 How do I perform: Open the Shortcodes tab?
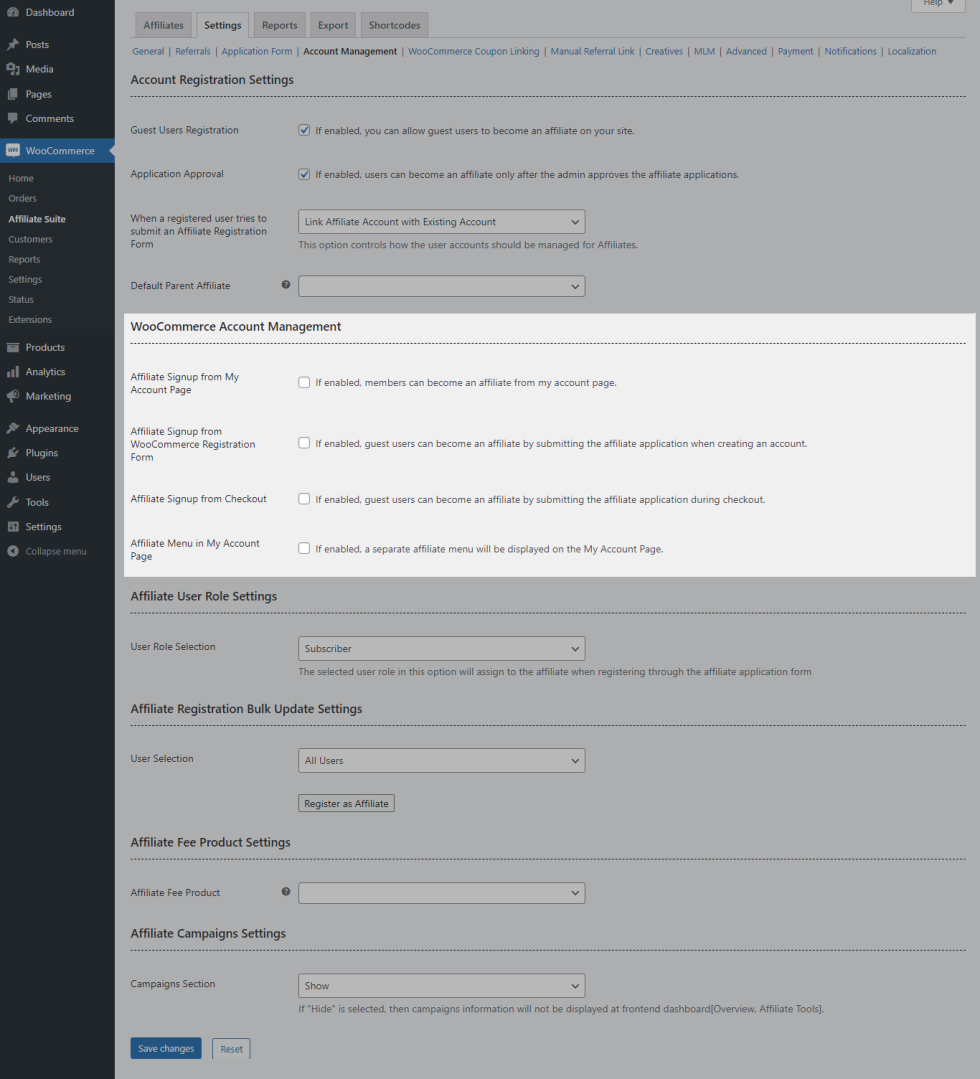(394, 25)
